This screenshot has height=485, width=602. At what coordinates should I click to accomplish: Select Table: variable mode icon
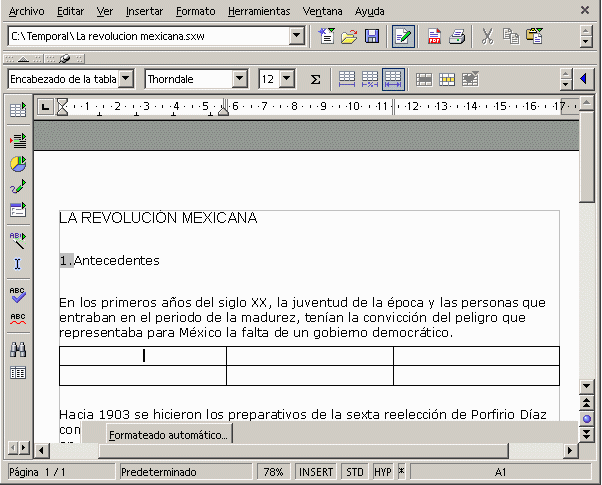[393, 79]
